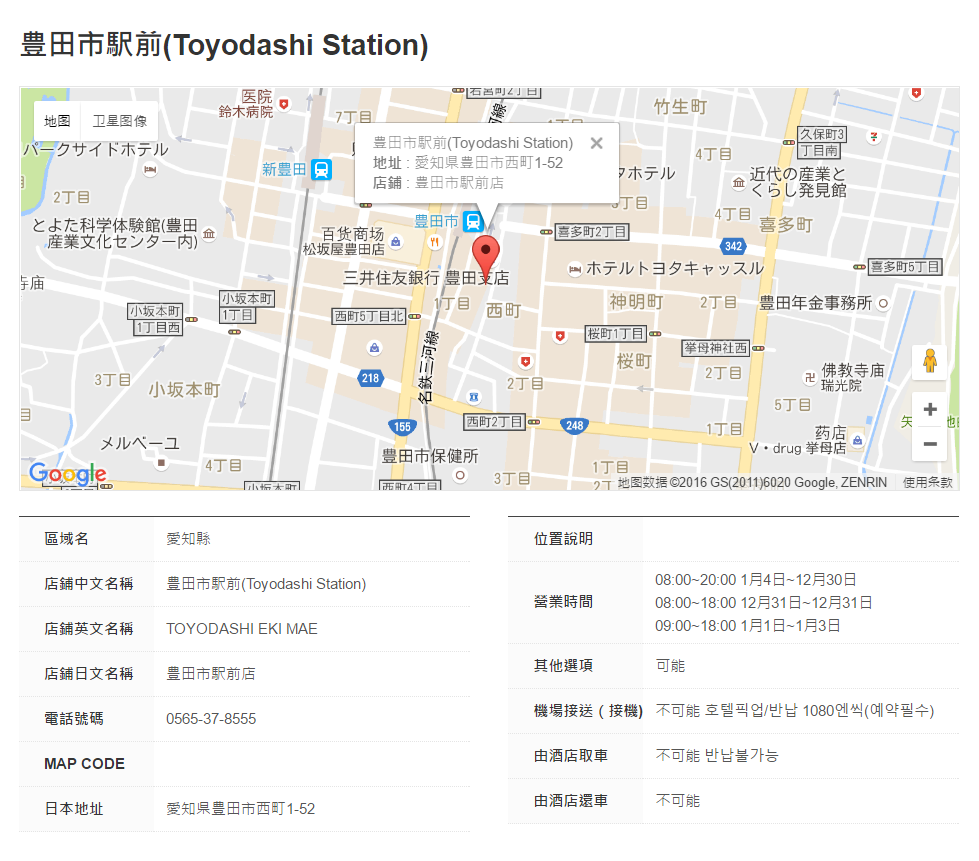The height and width of the screenshot is (861, 979).
Task: Click the V・drug 挙母店 pharmacy icon
Action: [858, 441]
